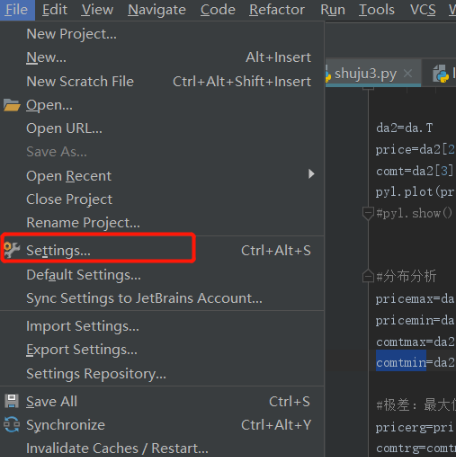The width and height of the screenshot is (458, 457).
Task: Click the line starting pricemin=da
Action: coord(415,320)
